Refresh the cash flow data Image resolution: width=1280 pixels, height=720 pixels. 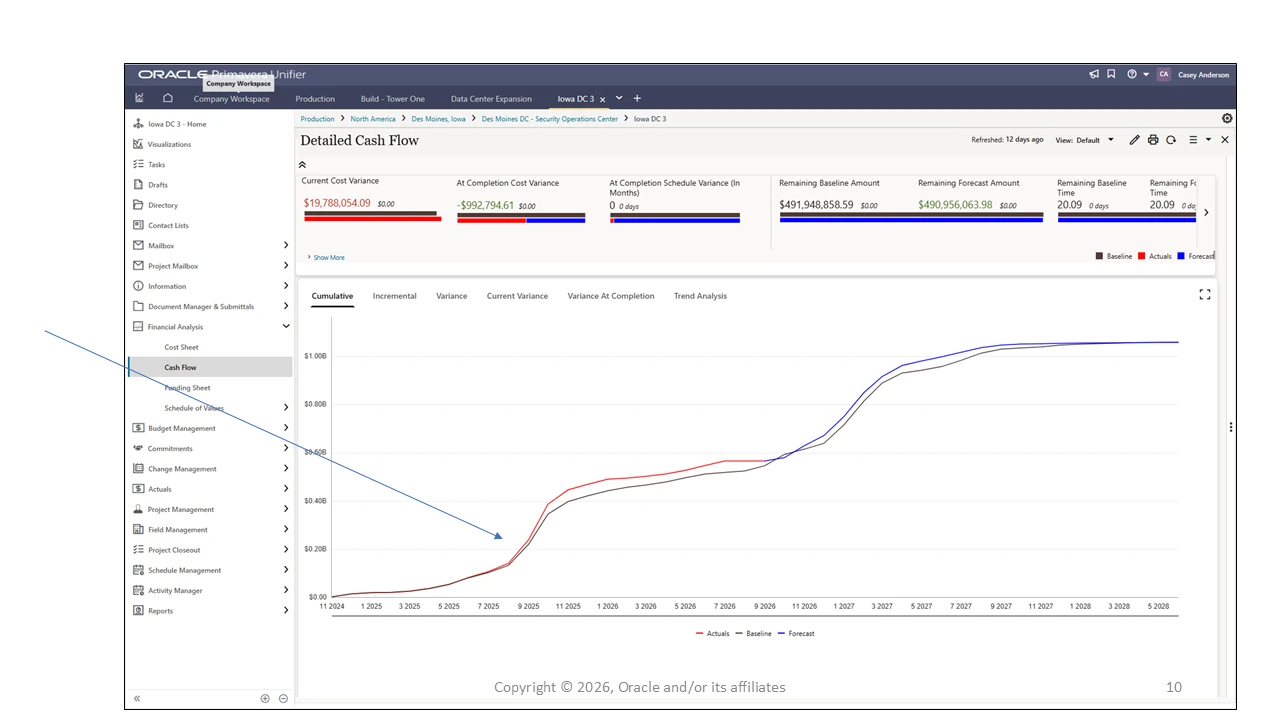click(1171, 140)
